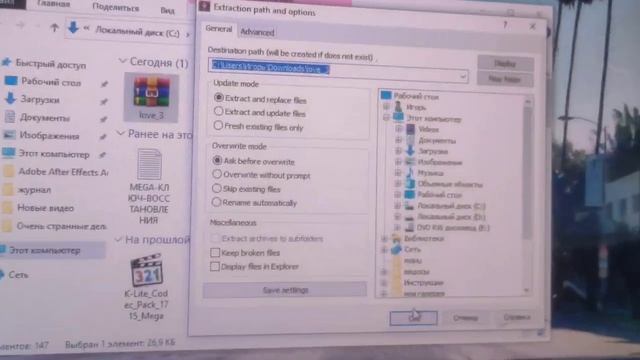The height and width of the screenshot is (360, 640).
Task: Click the Локальный диск (C:) drive icon in tree
Action: [x=409, y=206]
